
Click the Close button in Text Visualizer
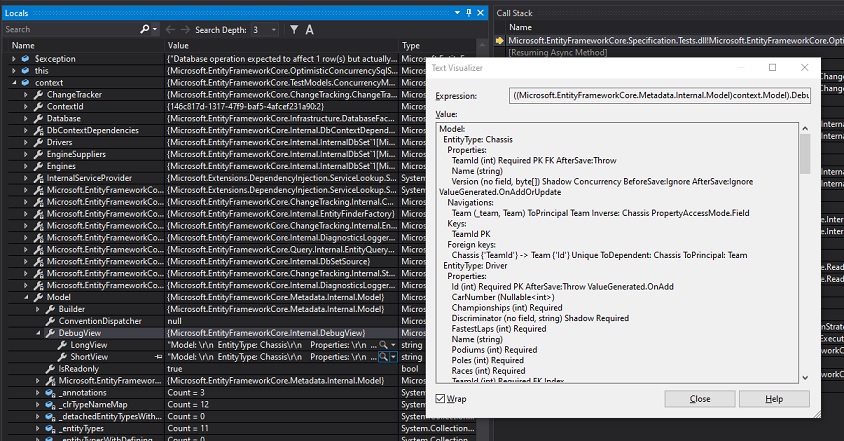click(700, 398)
